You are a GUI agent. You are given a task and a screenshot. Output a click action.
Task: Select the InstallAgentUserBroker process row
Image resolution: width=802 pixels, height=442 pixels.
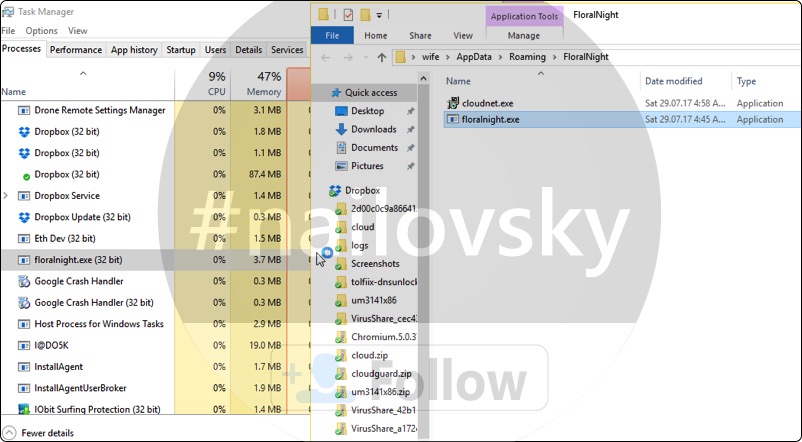click(x=155, y=388)
